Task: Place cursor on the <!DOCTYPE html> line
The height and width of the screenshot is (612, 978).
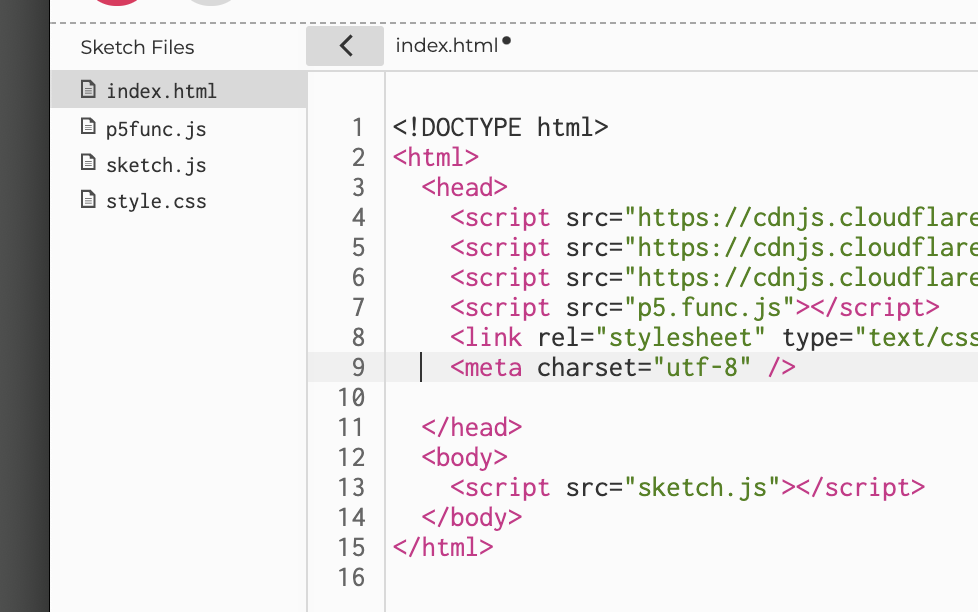Action: point(500,127)
